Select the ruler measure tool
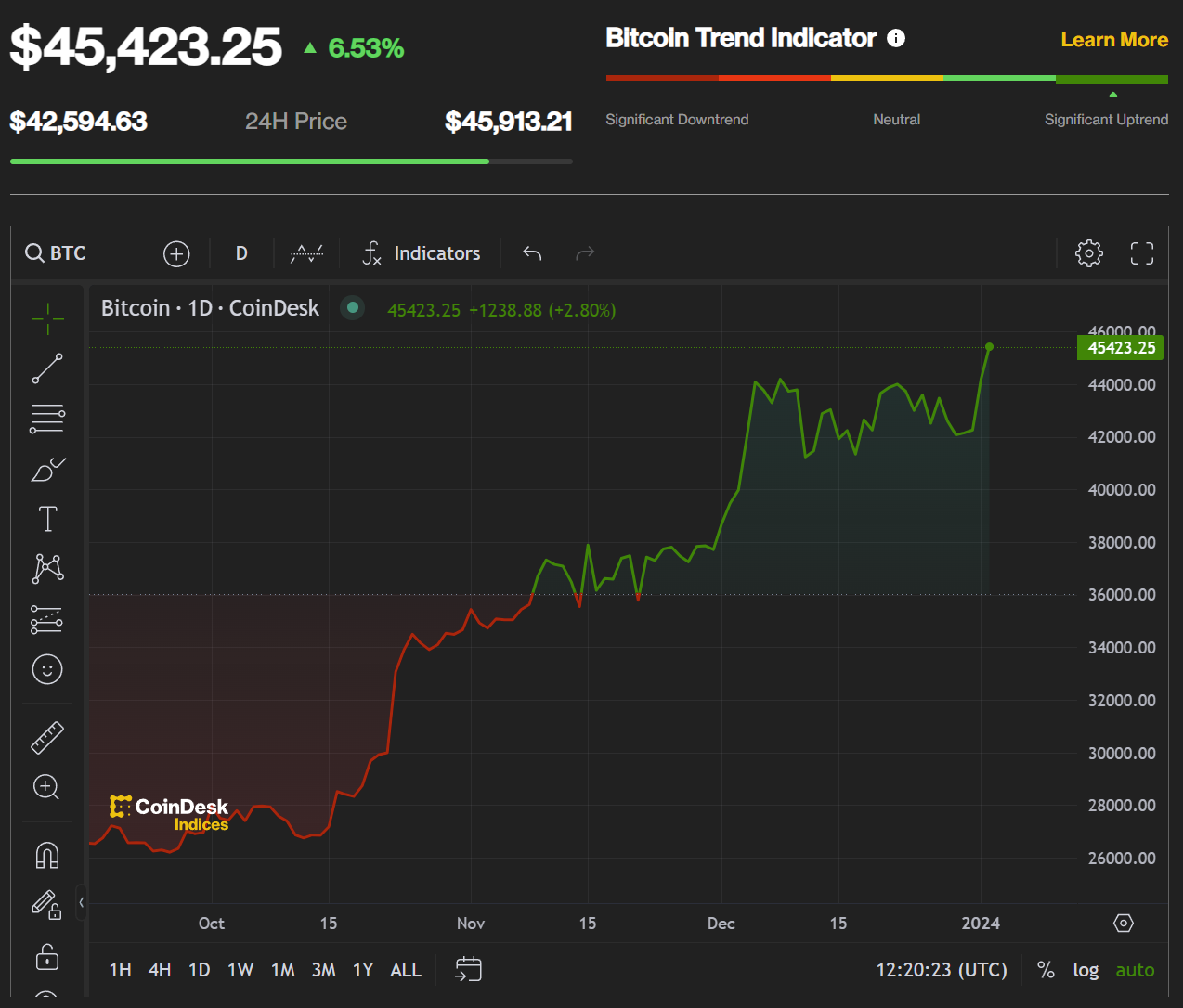The width and height of the screenshot is (1183, 1008). tap(47, 737)
